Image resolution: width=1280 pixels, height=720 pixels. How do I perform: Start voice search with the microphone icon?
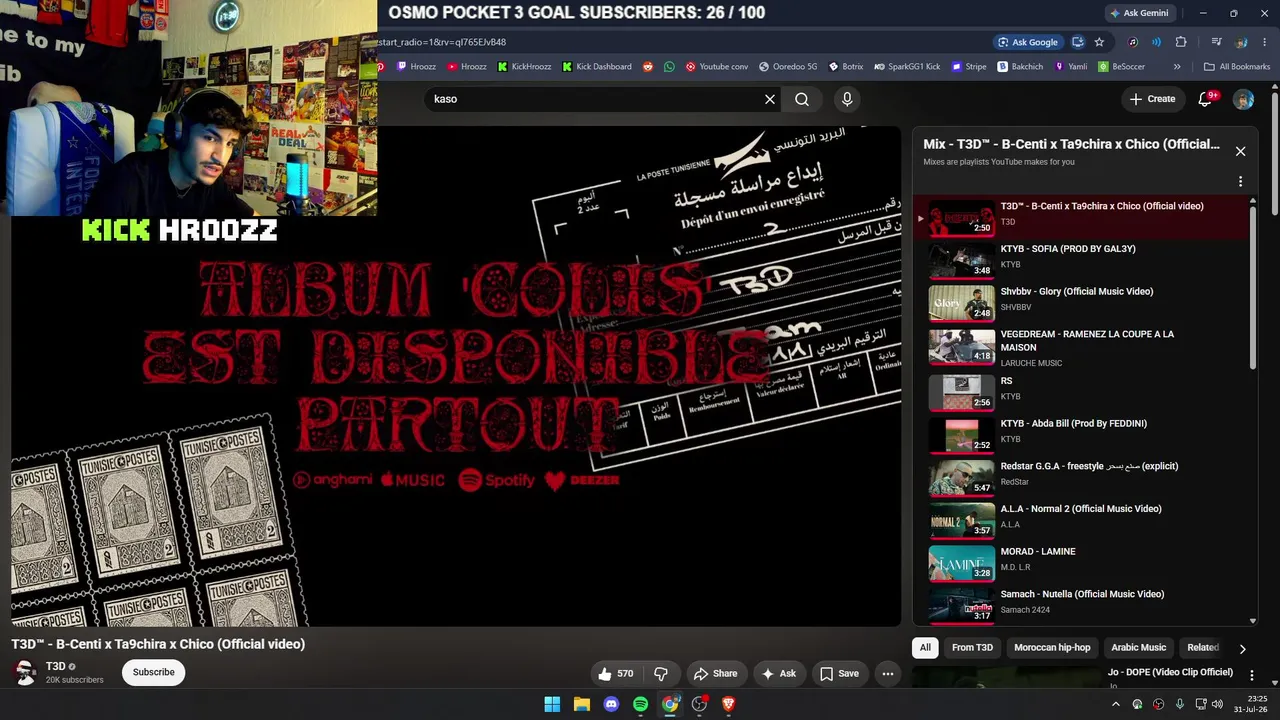[x=847, y=99]
